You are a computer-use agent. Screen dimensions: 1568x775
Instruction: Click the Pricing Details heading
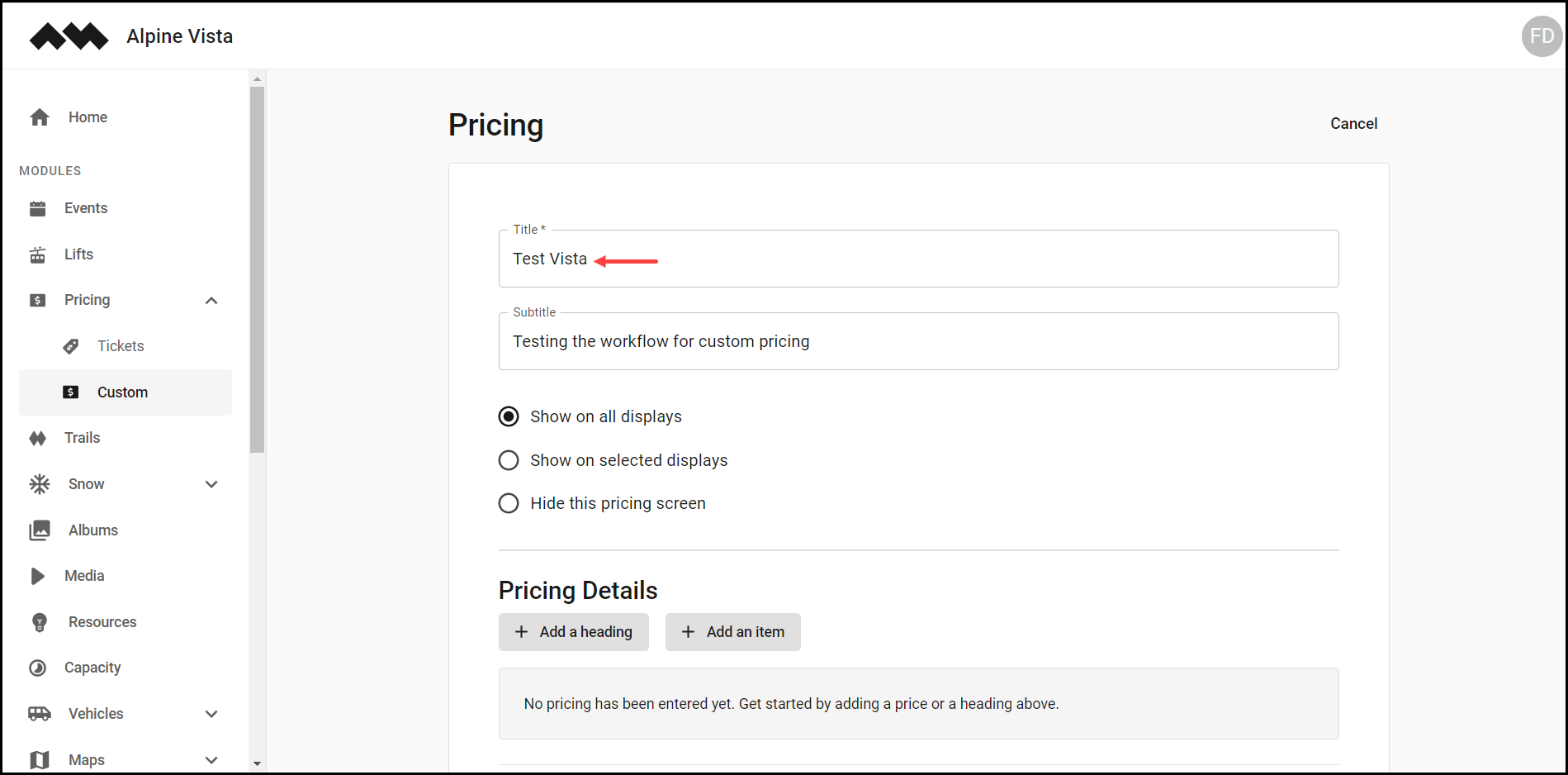pyautogui.click(x=578, y=591)
